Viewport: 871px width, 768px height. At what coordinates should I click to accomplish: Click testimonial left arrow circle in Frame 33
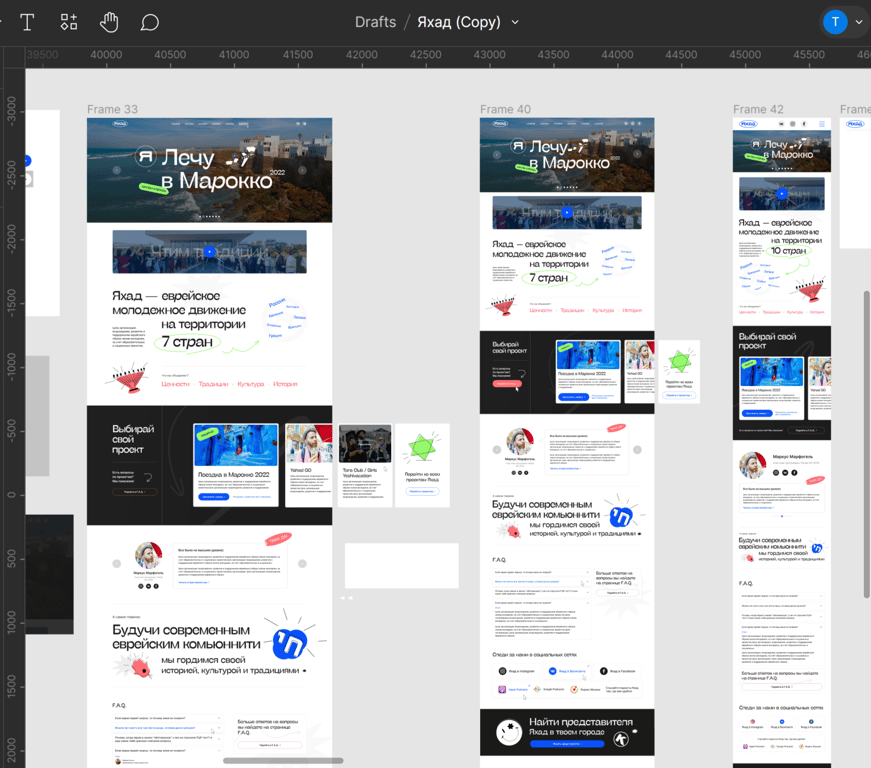pos(117,564)
